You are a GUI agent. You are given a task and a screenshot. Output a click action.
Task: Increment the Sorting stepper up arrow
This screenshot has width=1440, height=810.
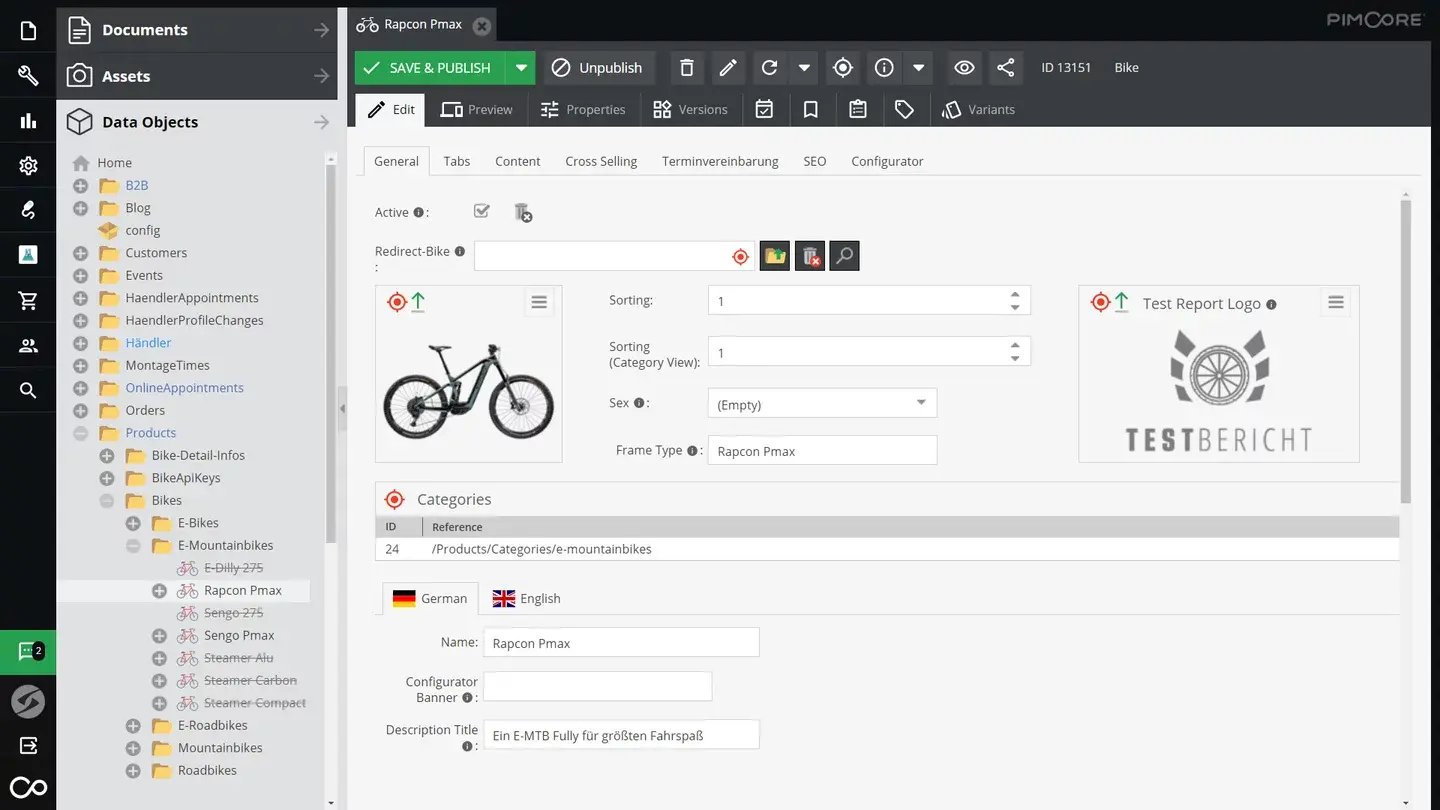tap(1015, 295)
